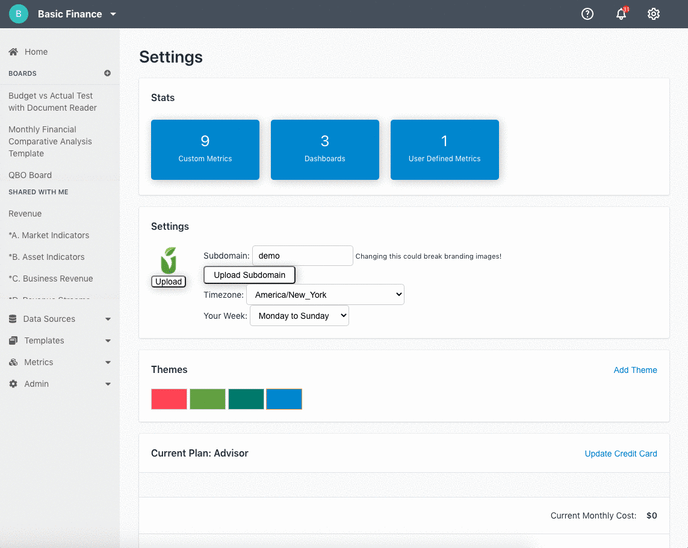Open the settings gear in top bar
The height and width of the screenshot is (548, 688).
[x=653, y=14]
